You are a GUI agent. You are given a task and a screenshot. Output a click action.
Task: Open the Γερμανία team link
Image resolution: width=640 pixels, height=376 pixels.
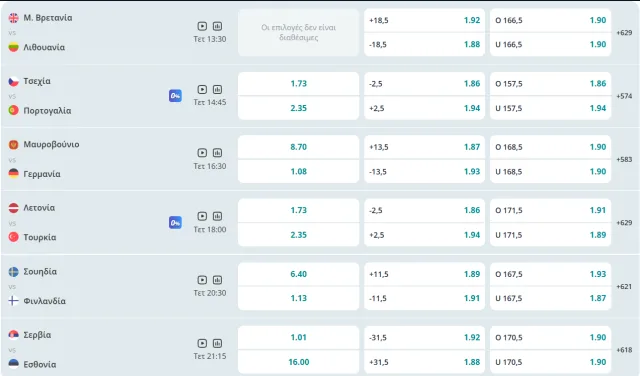tap(42, 174)
